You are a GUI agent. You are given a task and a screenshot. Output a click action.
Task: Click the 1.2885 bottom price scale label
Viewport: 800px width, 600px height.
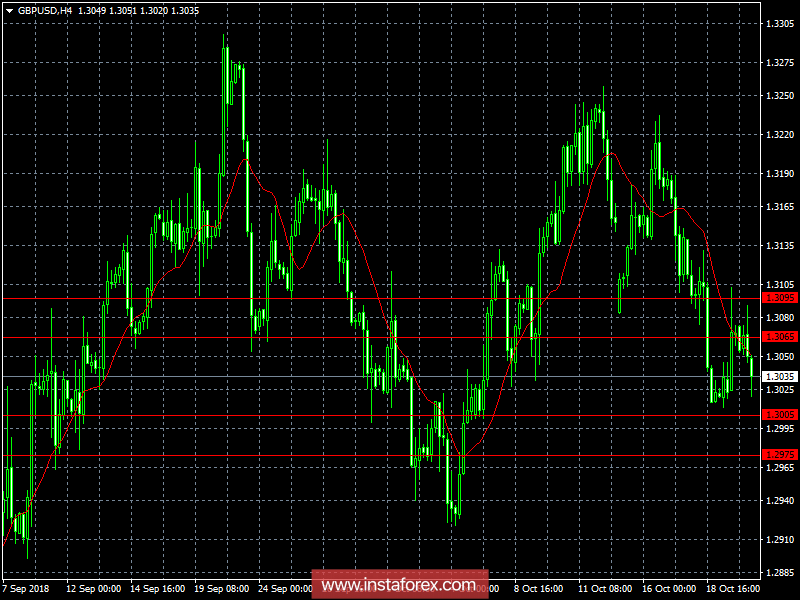[779, 574]
